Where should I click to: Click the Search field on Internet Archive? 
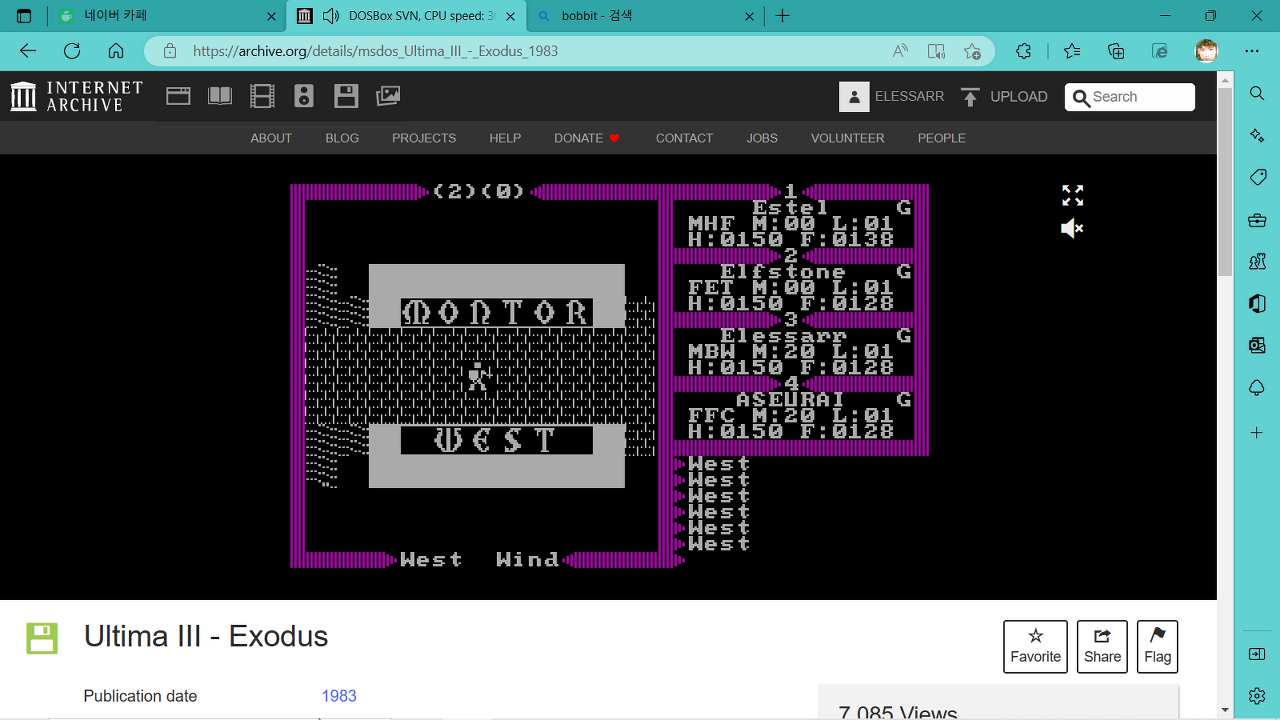click(x=1130, y=97)
